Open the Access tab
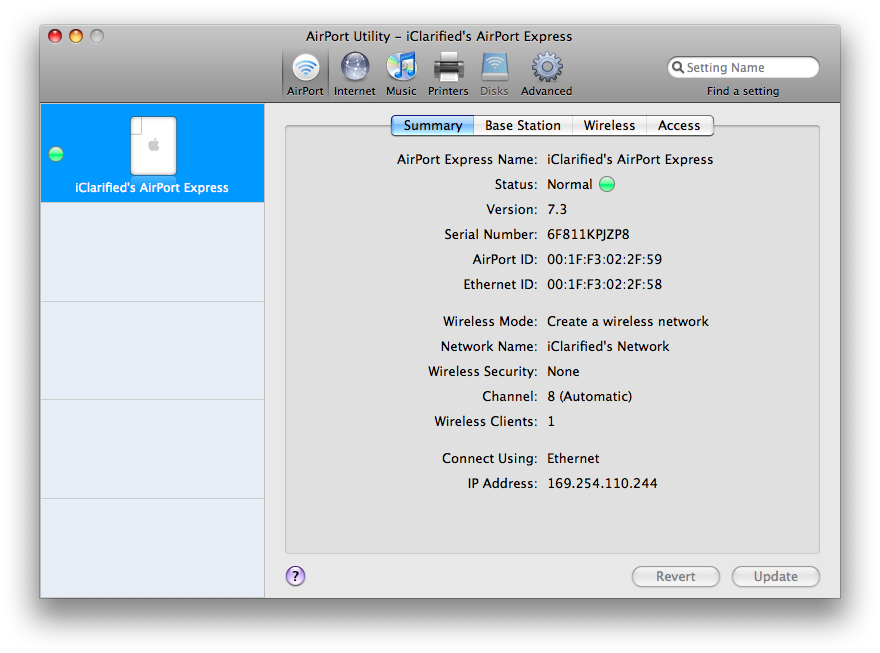 (x=679, y=126)
